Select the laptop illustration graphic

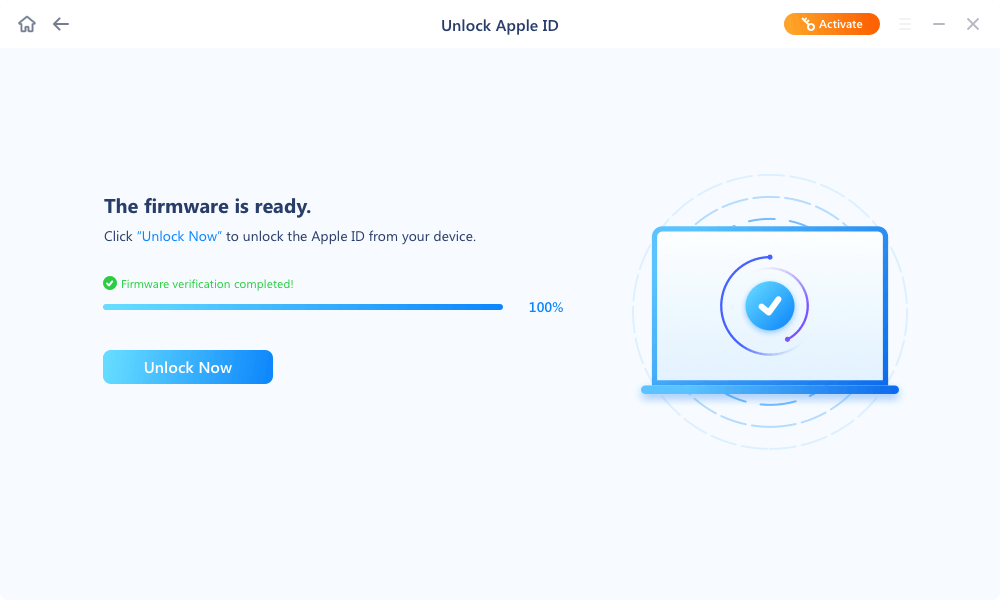pyautogui.click(x=770, y=310)
